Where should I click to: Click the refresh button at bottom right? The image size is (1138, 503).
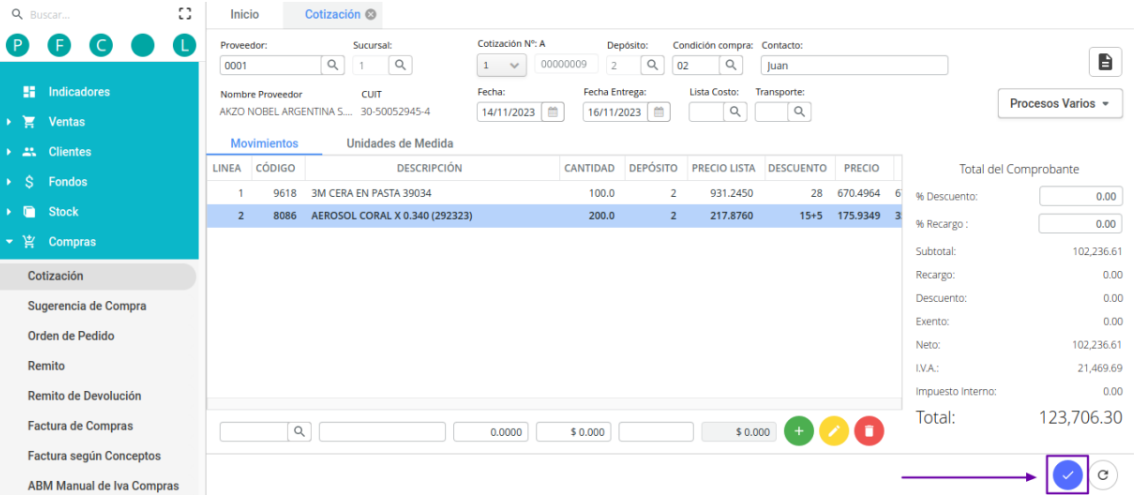tap(1103, 475)
